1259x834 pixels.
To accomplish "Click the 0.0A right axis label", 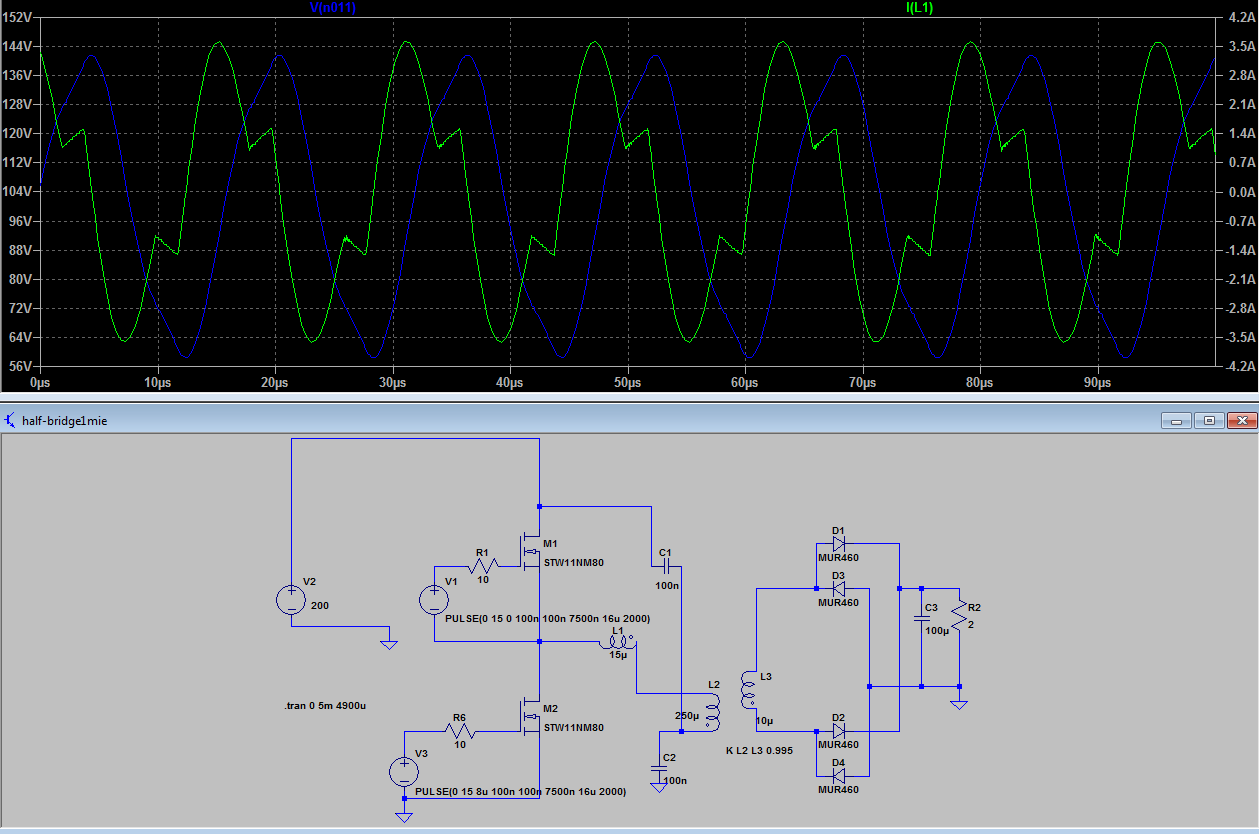I will [1240, 192].
